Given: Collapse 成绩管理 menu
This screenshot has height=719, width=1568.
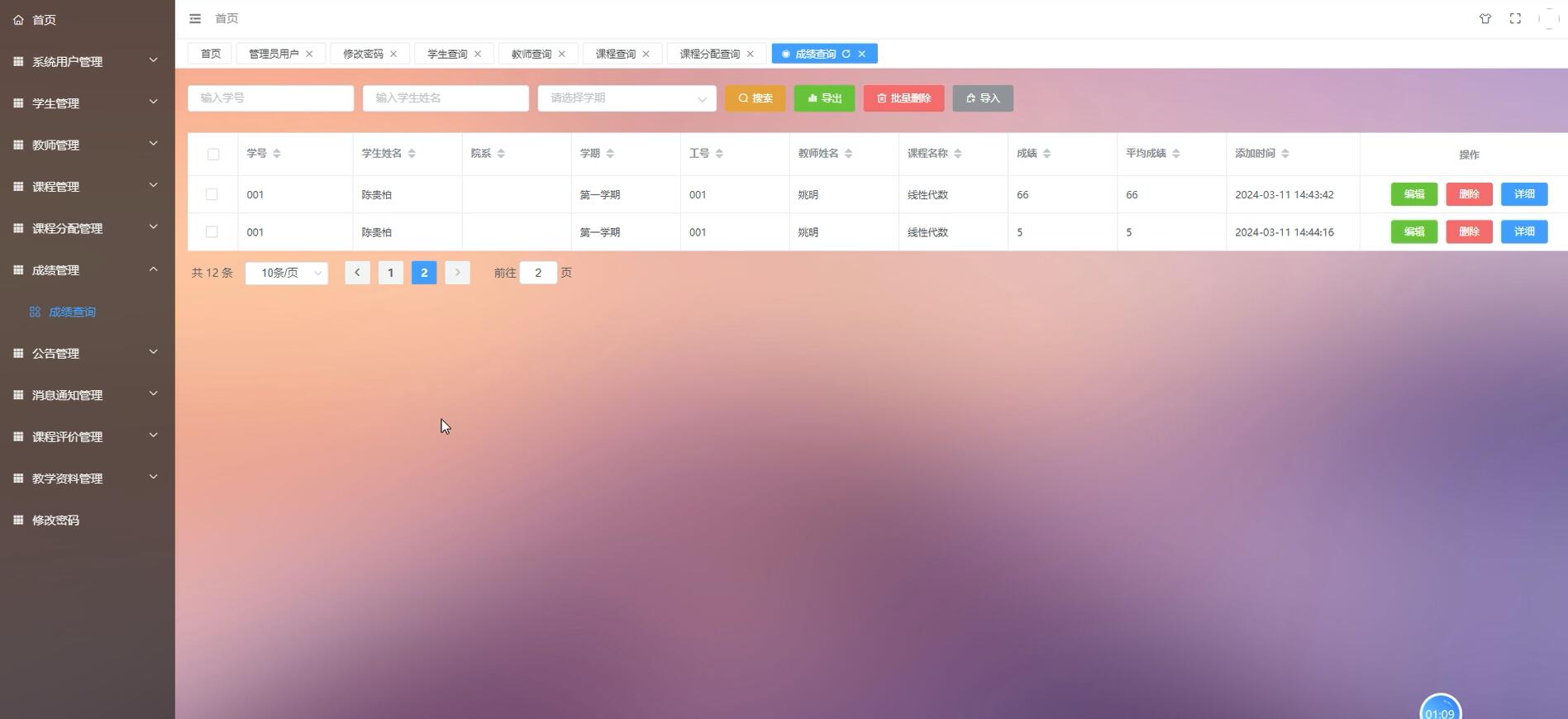Looking at the screenshot, I should coord(87,270).
